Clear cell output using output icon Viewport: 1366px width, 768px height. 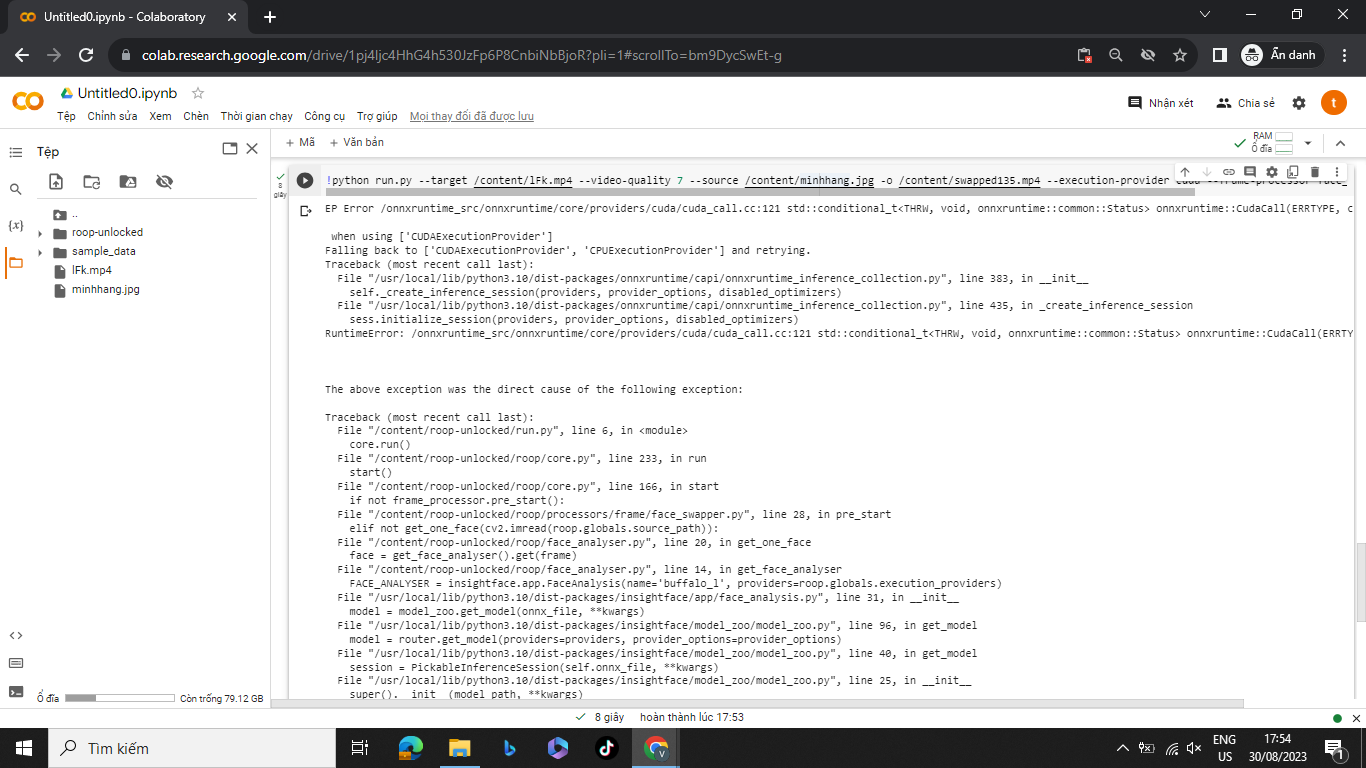click(306, 211)
